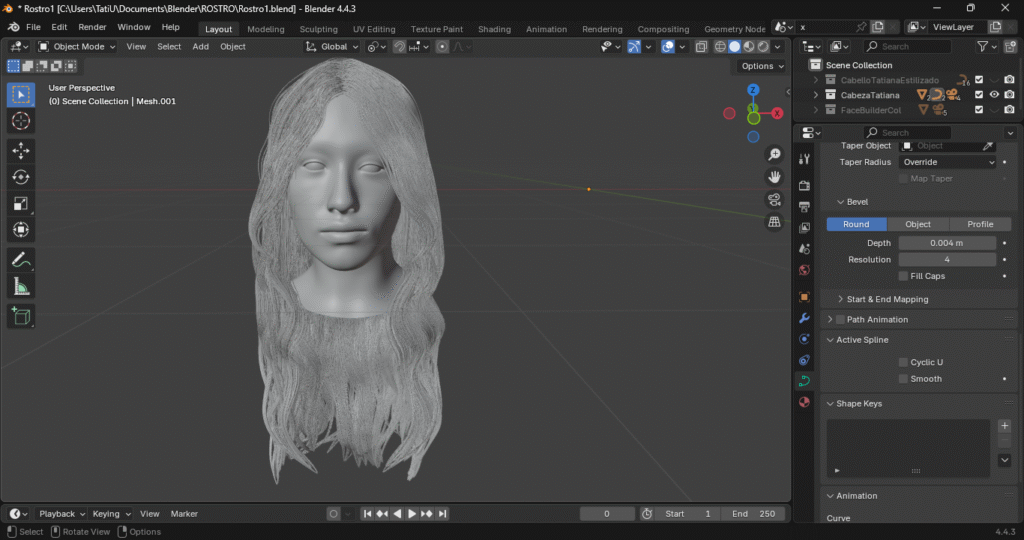
Task: Hide CabezaTatiana in viewport via eye icon
Action: click(x=994, y=95)
